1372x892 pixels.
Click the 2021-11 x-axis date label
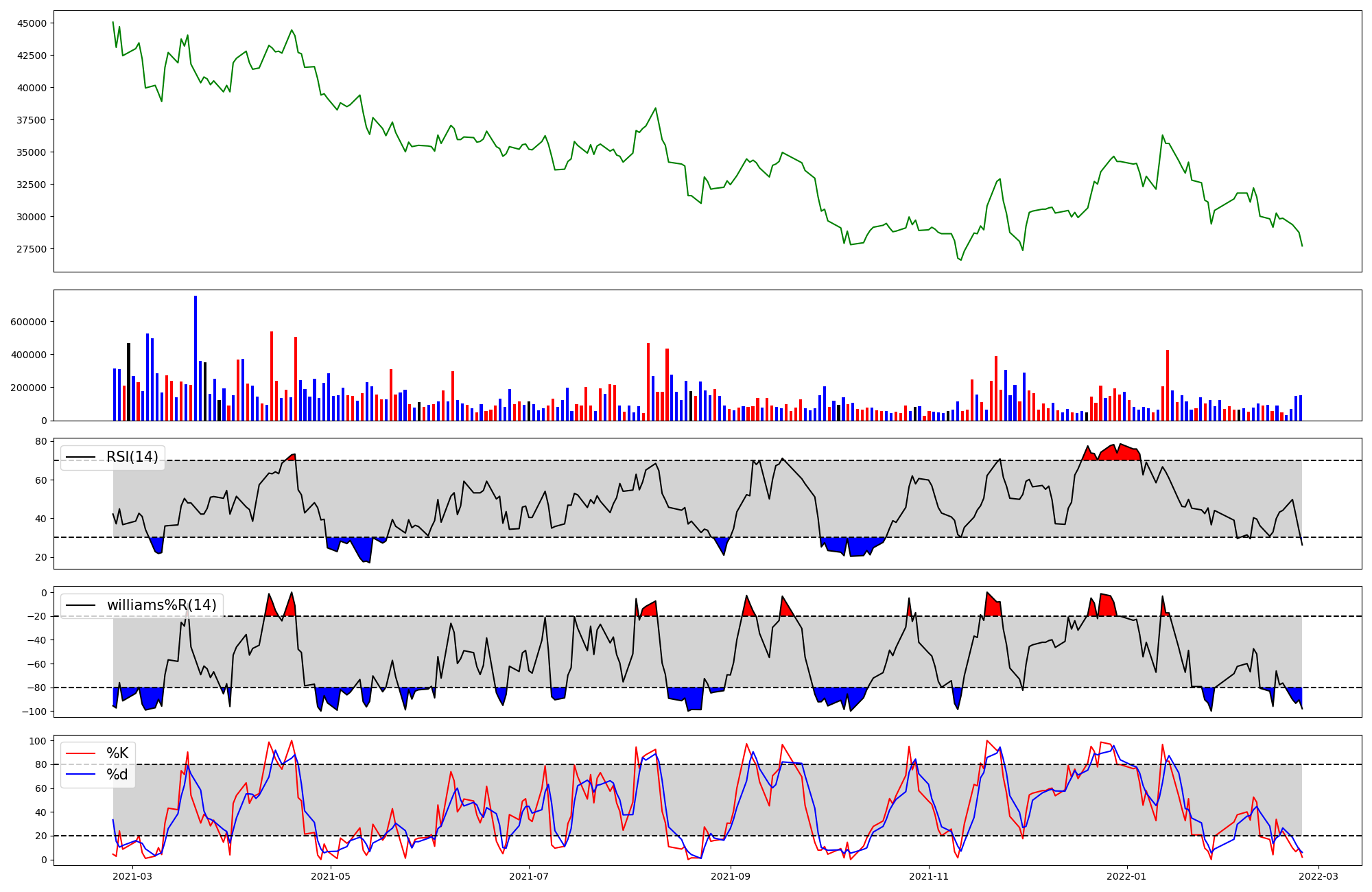click(x=929, y=876)
